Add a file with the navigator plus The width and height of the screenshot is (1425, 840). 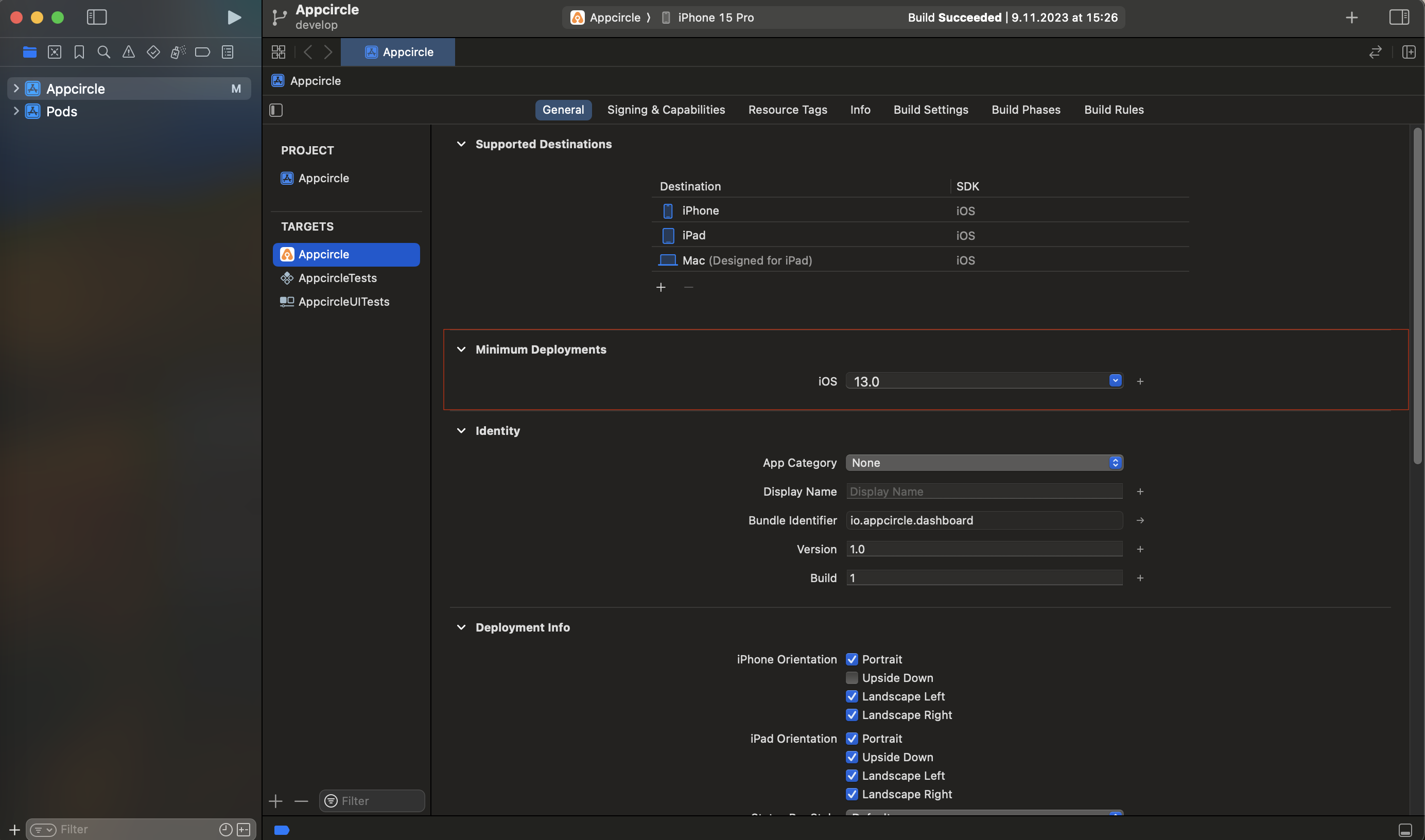click(x=15, y=830)
